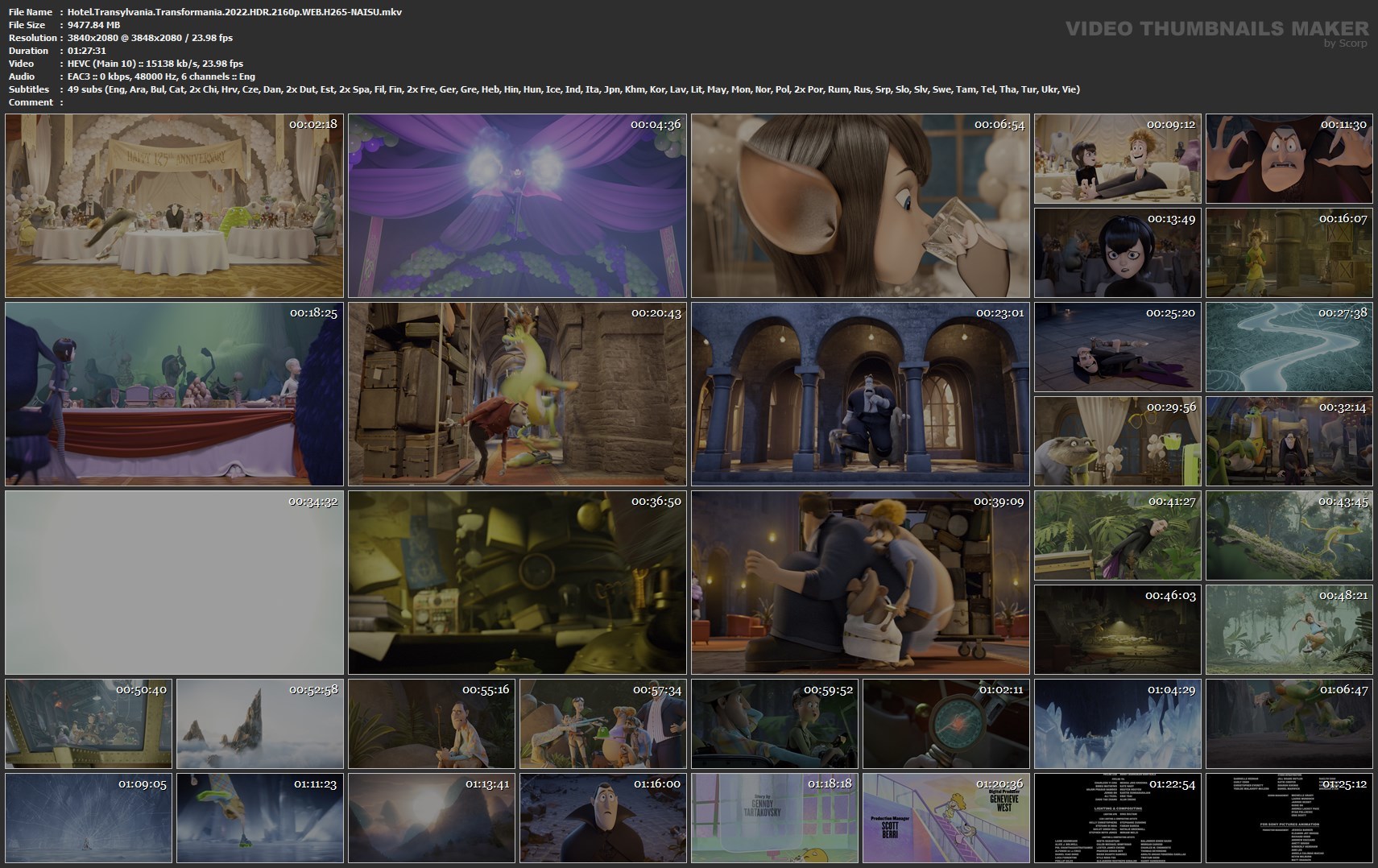Click the HEVC video codec line

[155, 64]
